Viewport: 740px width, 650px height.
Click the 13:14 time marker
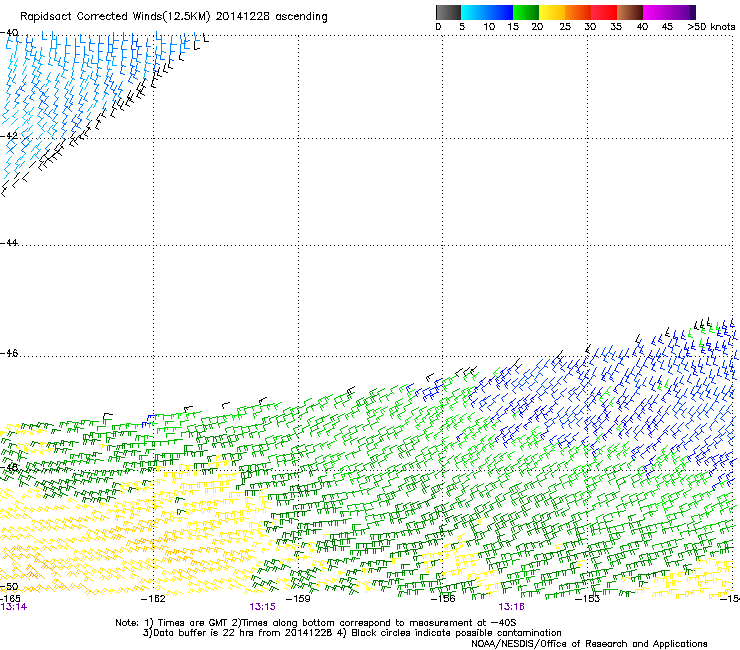coord(14,607)
